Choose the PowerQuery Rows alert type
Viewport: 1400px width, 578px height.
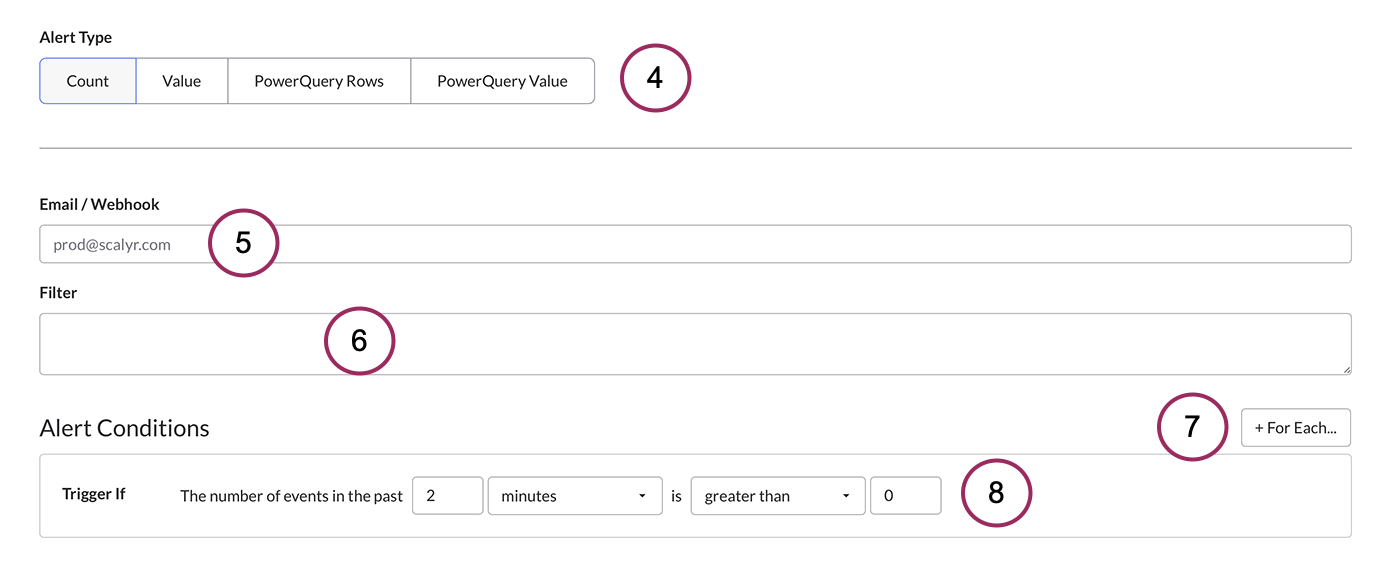319,81
